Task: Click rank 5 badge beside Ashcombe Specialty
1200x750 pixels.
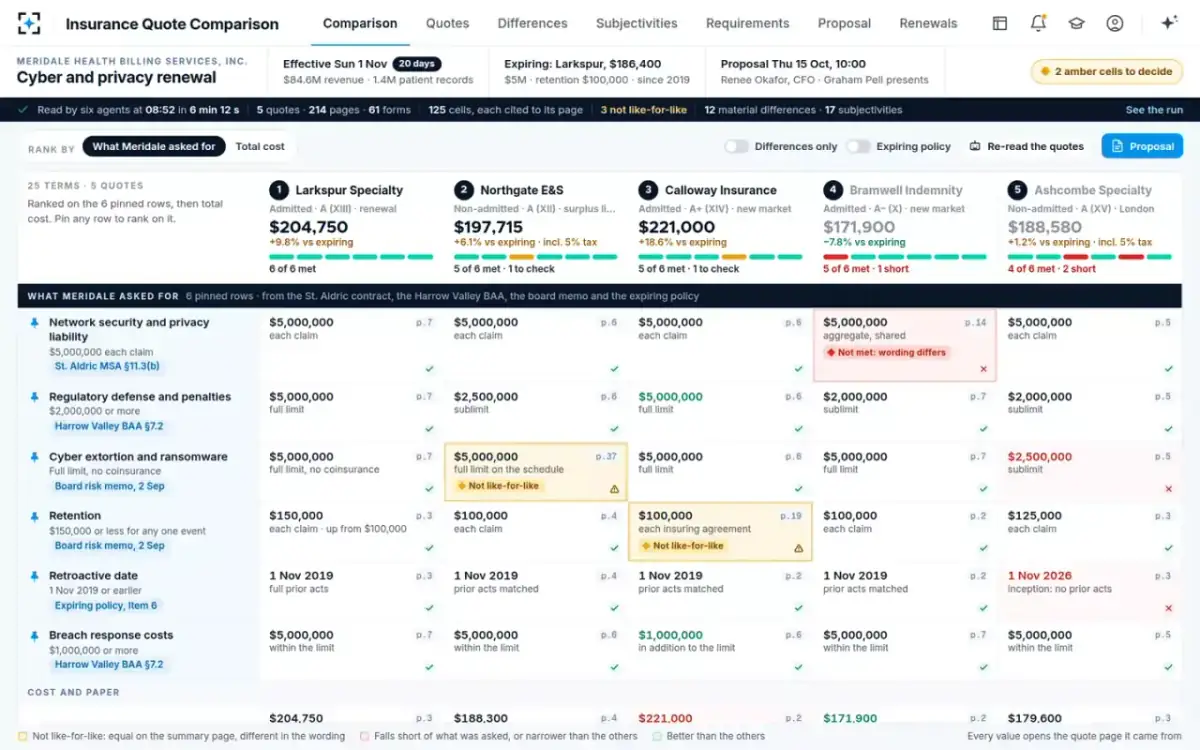Action: 1017,190
